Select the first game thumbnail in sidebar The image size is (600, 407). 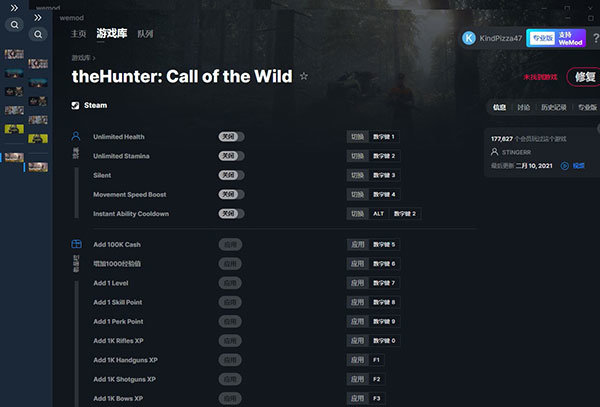tap(14, 52)
